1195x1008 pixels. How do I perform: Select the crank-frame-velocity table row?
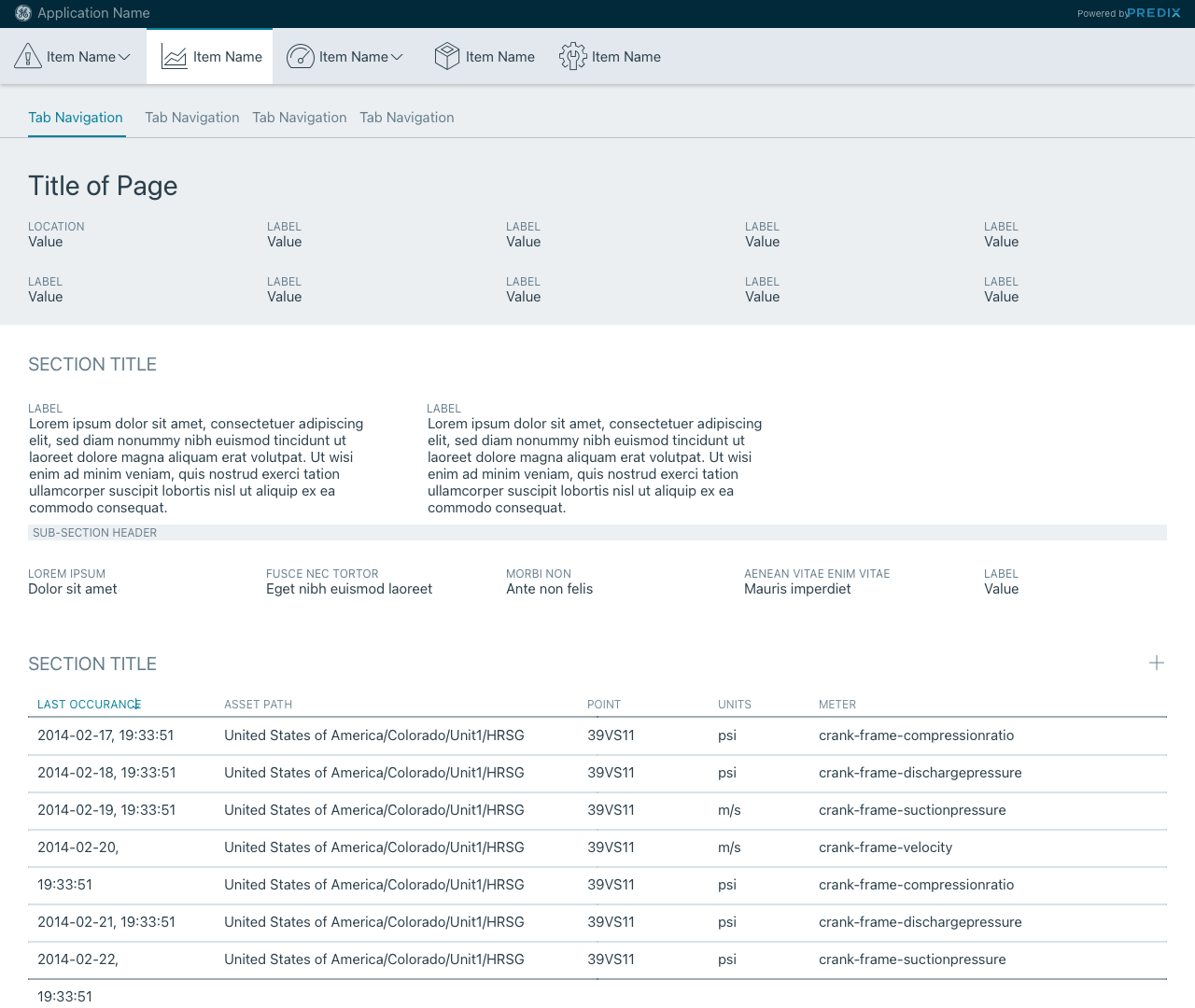885,847
